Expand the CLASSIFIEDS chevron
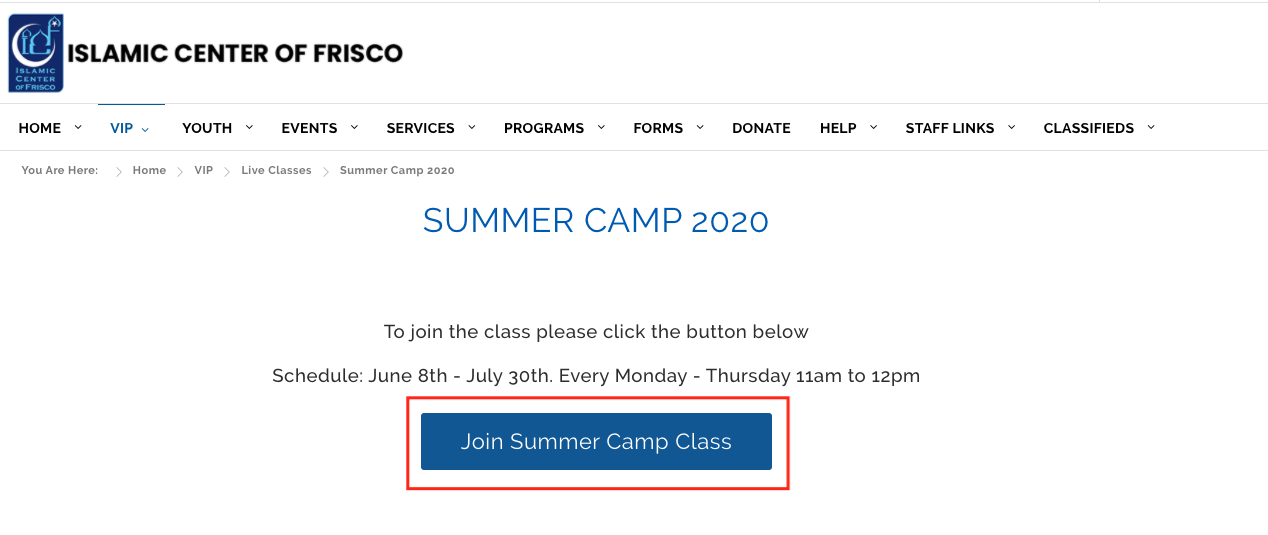Viewport: 1268px width, 535px height. click(1151, 127)
